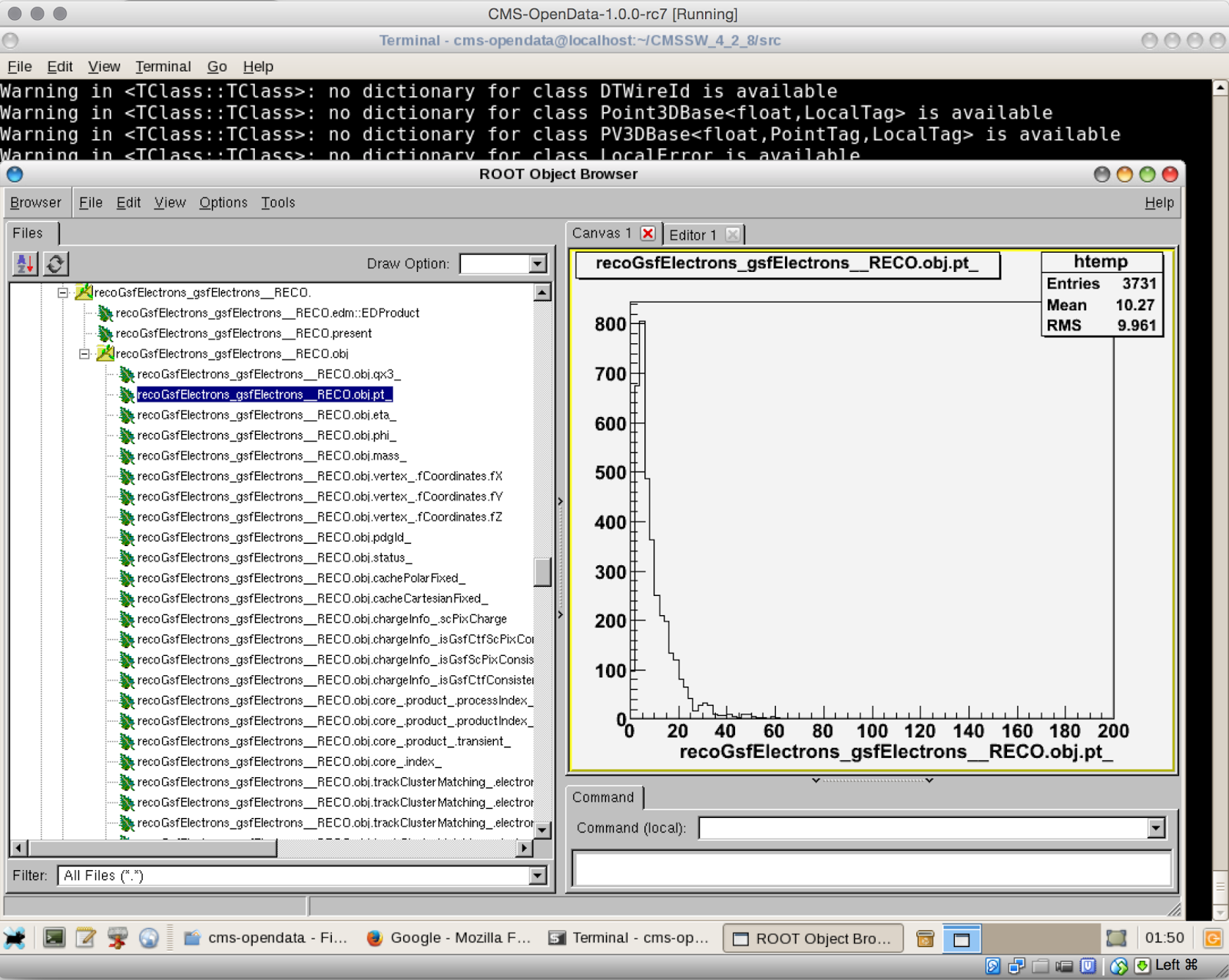Select RECO.obj.pt_ branch in tree
Viewport: 1229px width, 980px height.
pos(265,395)
